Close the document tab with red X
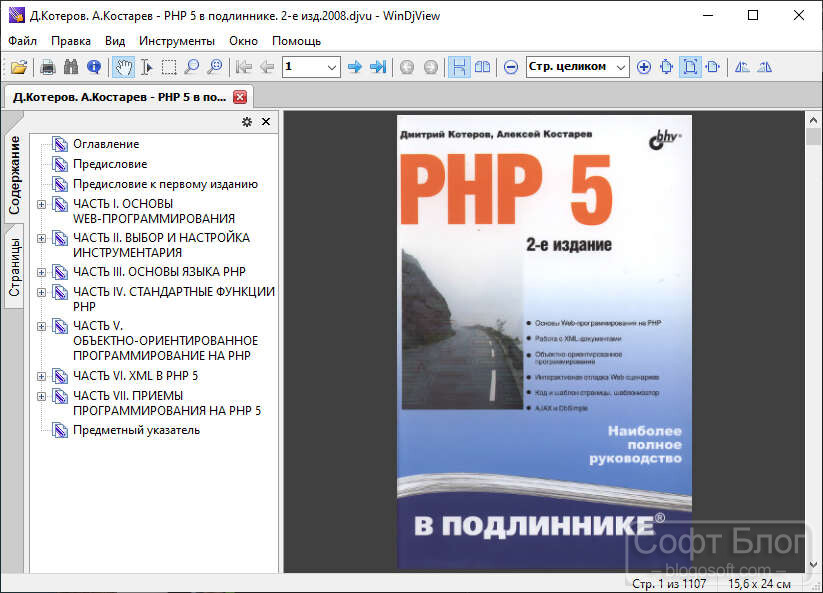This screenshot has height=593, width=823. click(x=240, y=97)
